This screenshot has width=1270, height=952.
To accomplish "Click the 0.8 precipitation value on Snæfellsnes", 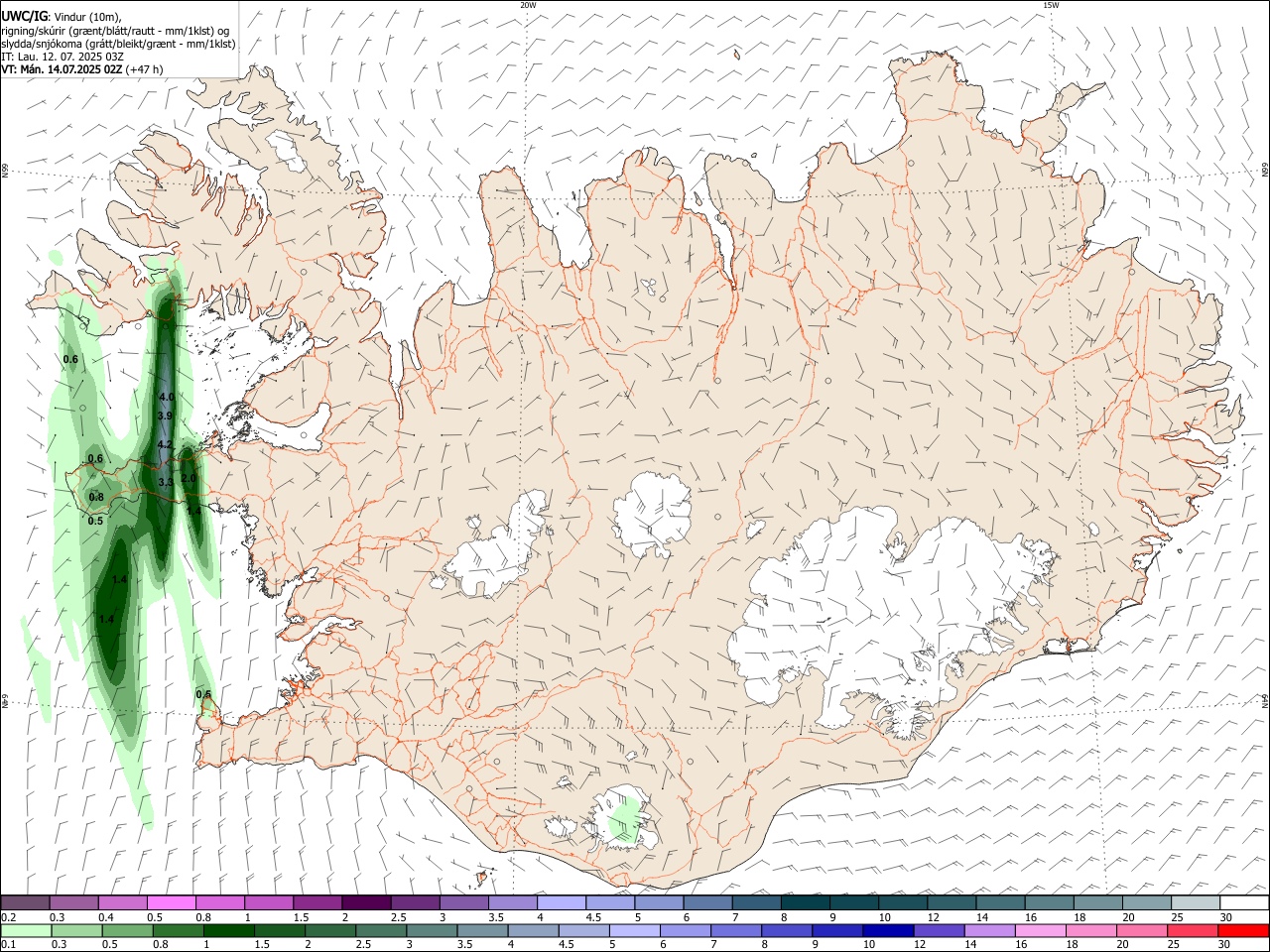I will 96,497.
